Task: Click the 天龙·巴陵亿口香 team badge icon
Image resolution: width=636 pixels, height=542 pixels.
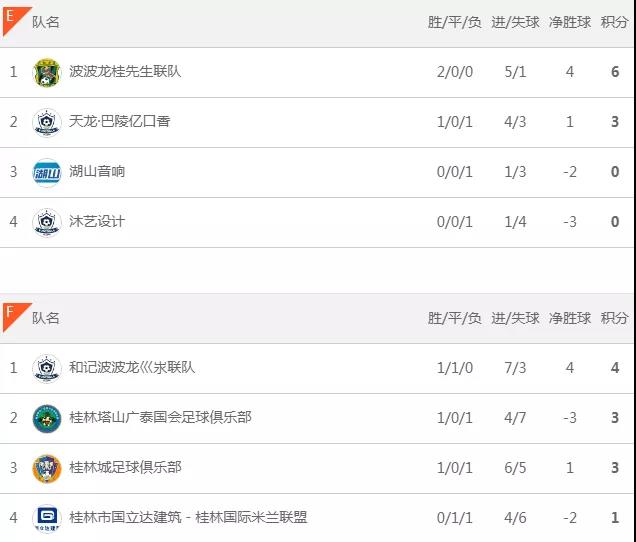Action: tap(47, 122)
